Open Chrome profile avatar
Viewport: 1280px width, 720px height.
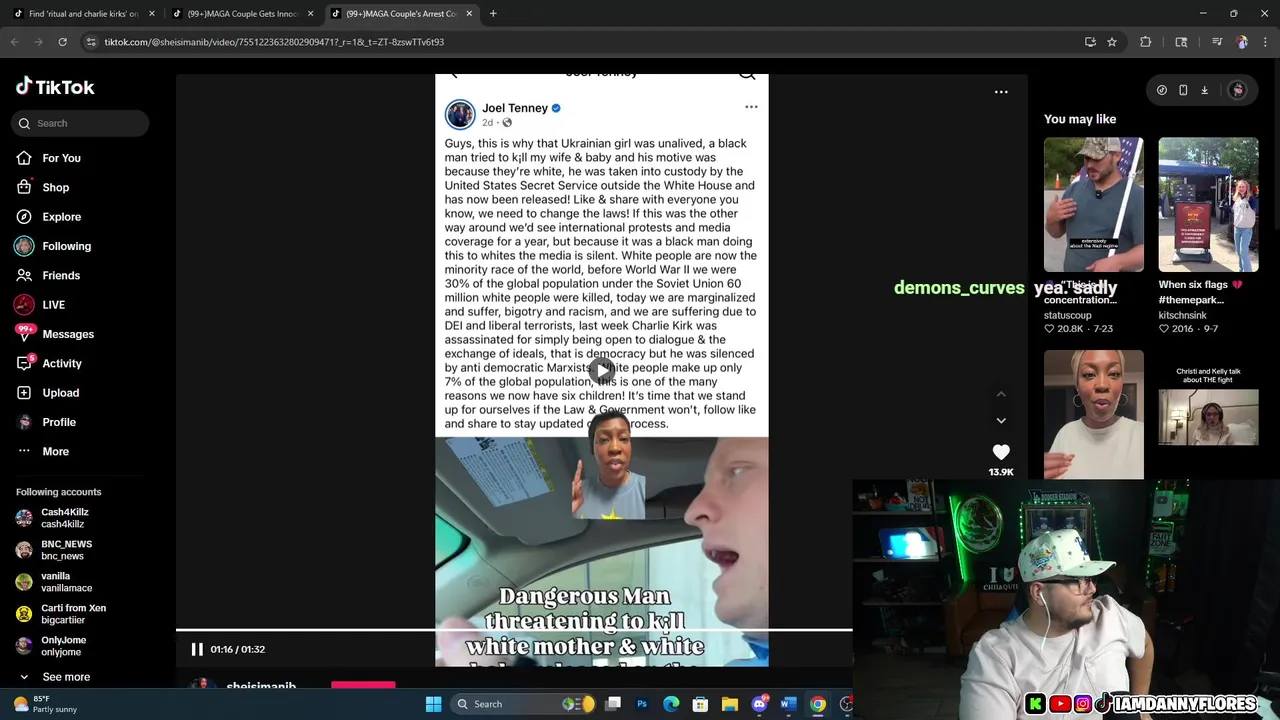pyautogui.click(x=1242, y=42)
